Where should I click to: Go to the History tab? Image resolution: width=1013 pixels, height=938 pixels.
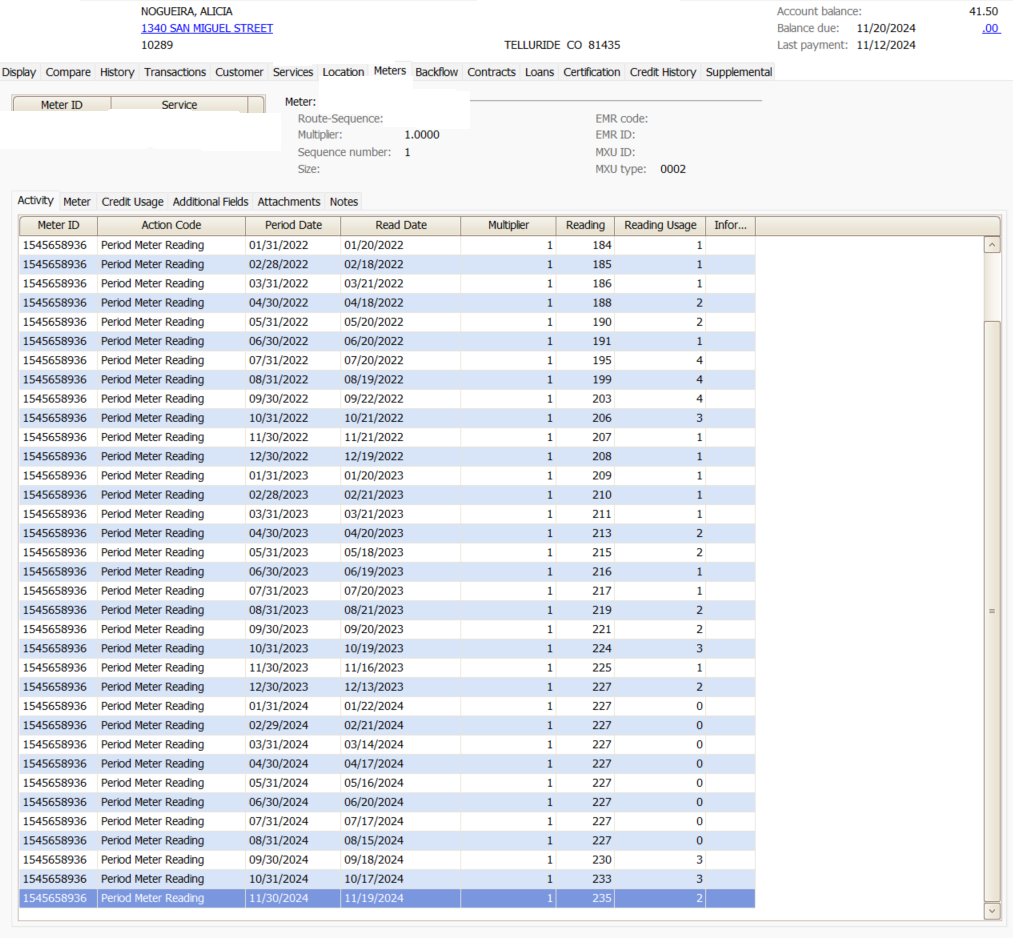pyautogui.click(x=117, y=72)
